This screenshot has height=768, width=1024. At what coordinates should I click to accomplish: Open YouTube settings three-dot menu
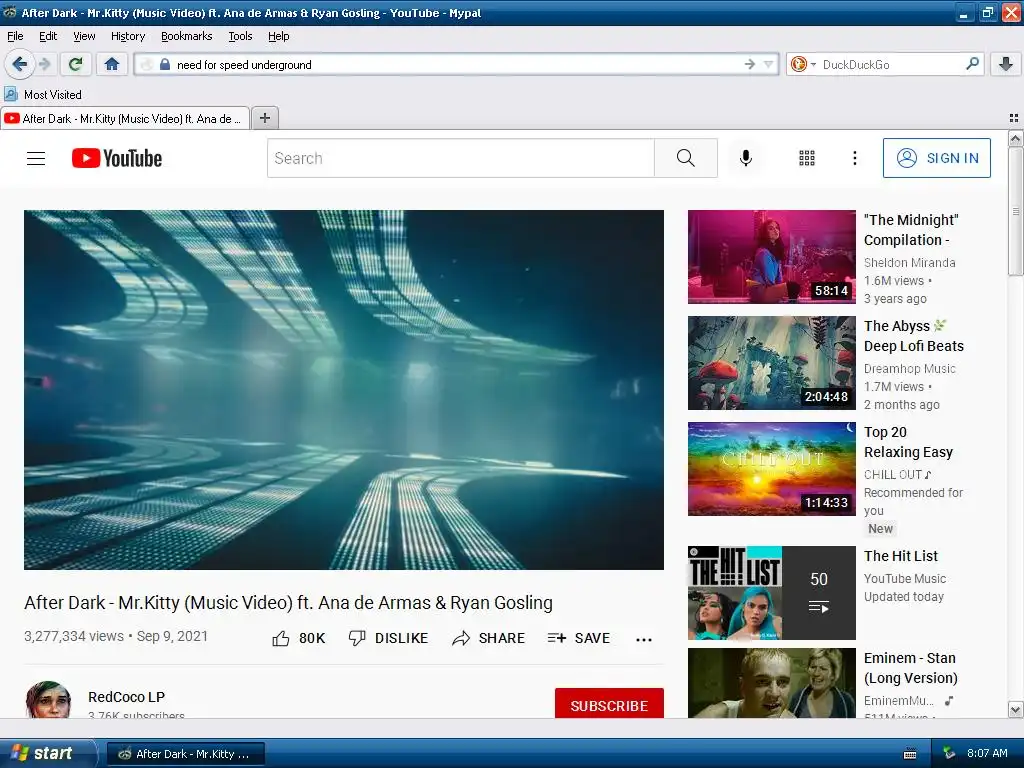coord(854,158)
